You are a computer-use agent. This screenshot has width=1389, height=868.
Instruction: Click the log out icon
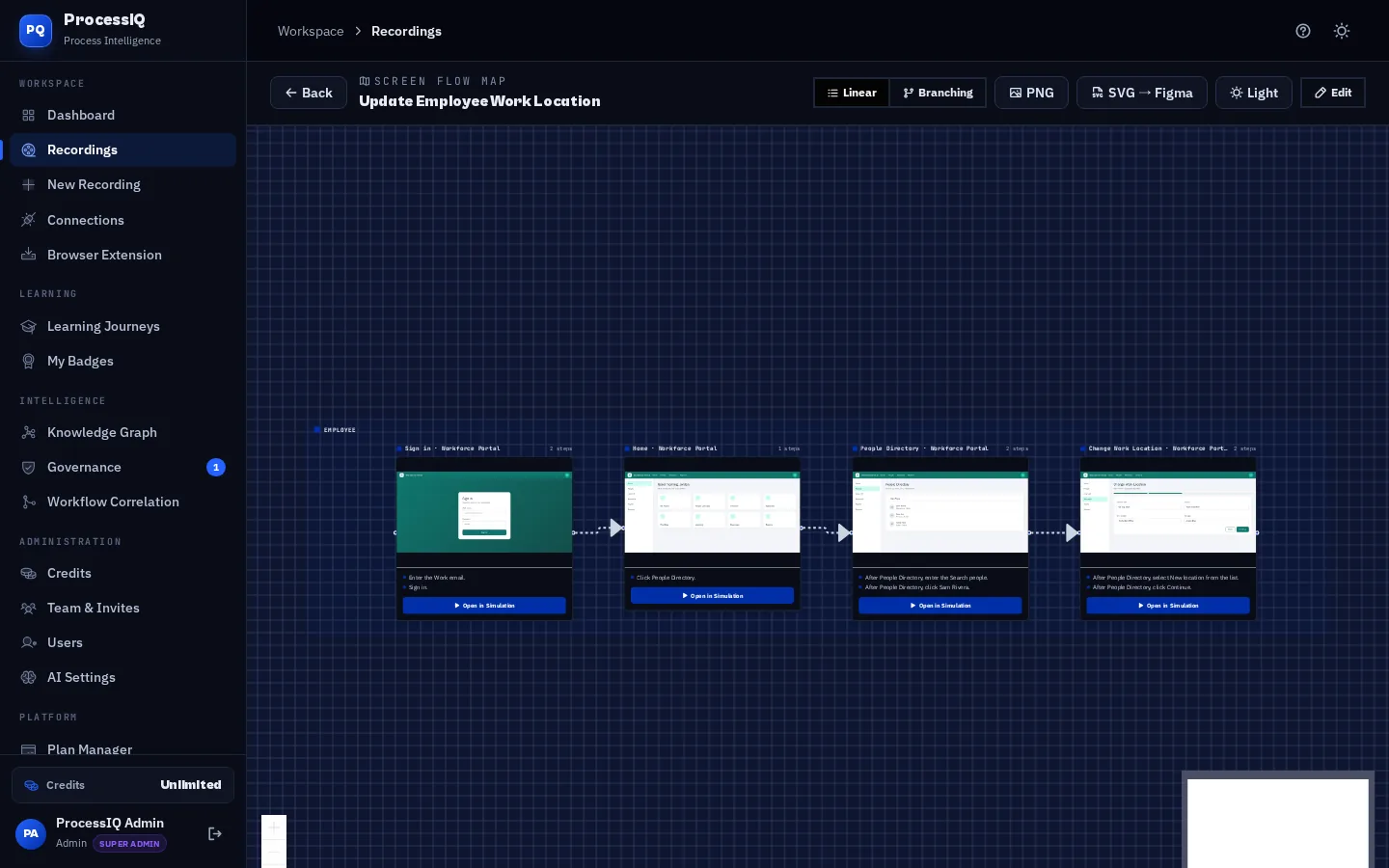tap(215, 833)
